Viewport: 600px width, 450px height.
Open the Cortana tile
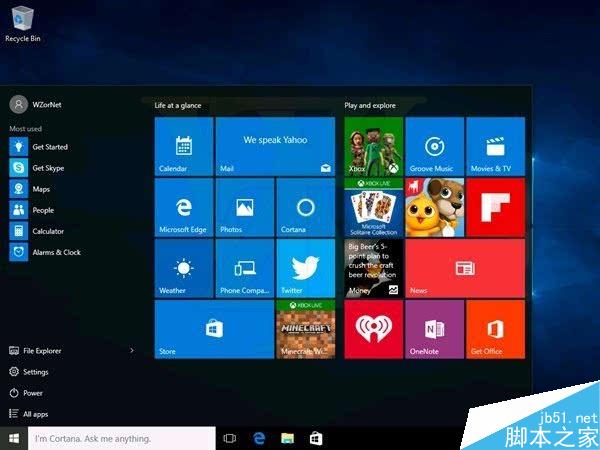click(x=305, y=207)
